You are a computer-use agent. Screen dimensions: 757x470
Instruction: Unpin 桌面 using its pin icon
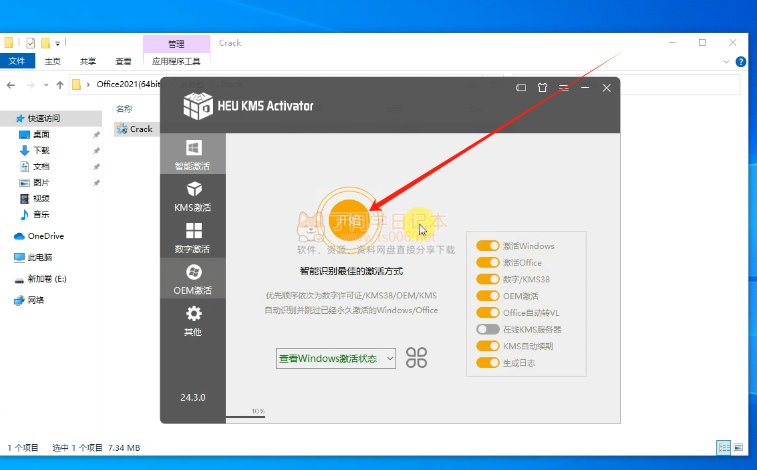[97, 135]
